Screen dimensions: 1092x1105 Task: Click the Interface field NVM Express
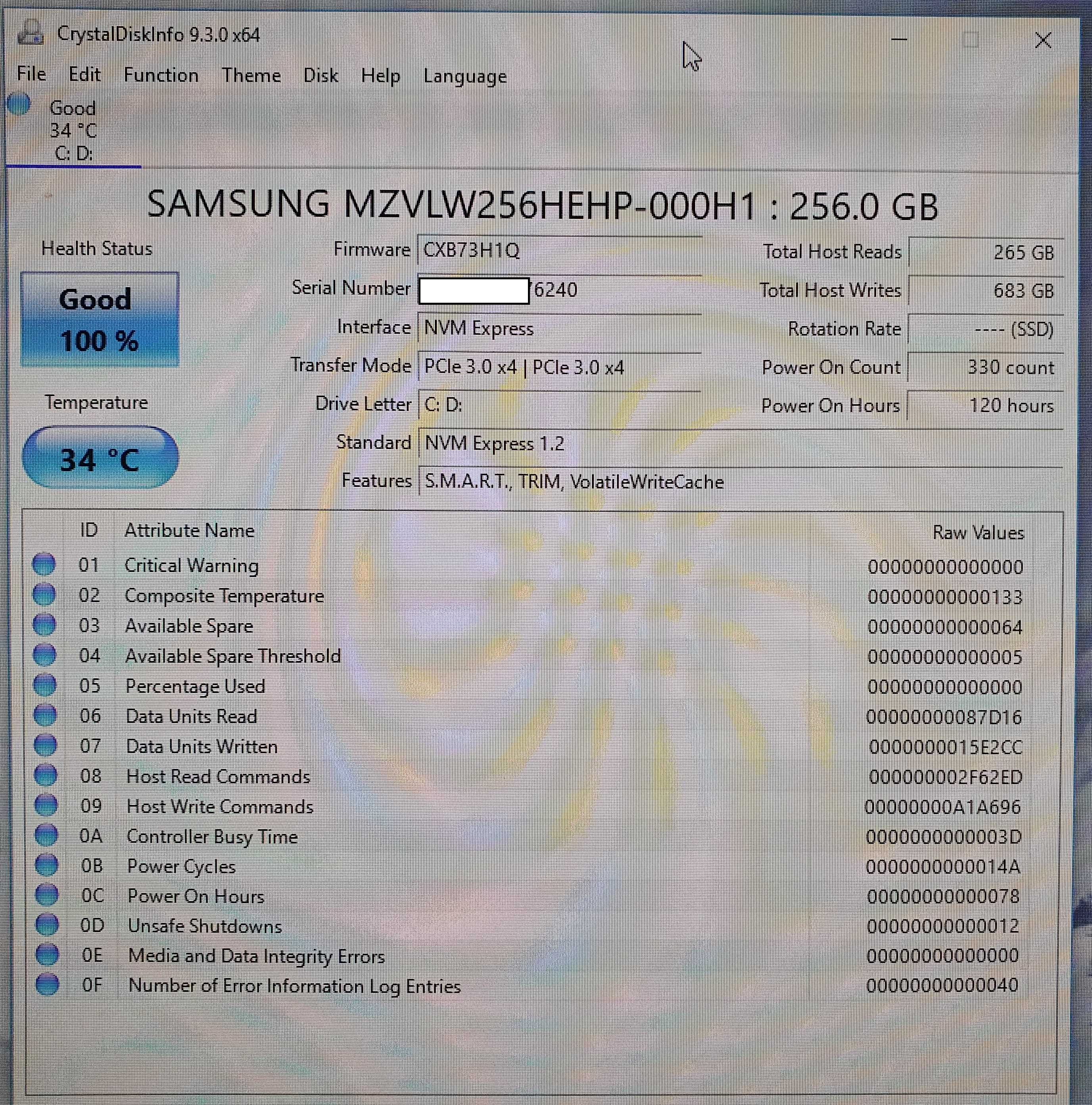coord(559,328)
